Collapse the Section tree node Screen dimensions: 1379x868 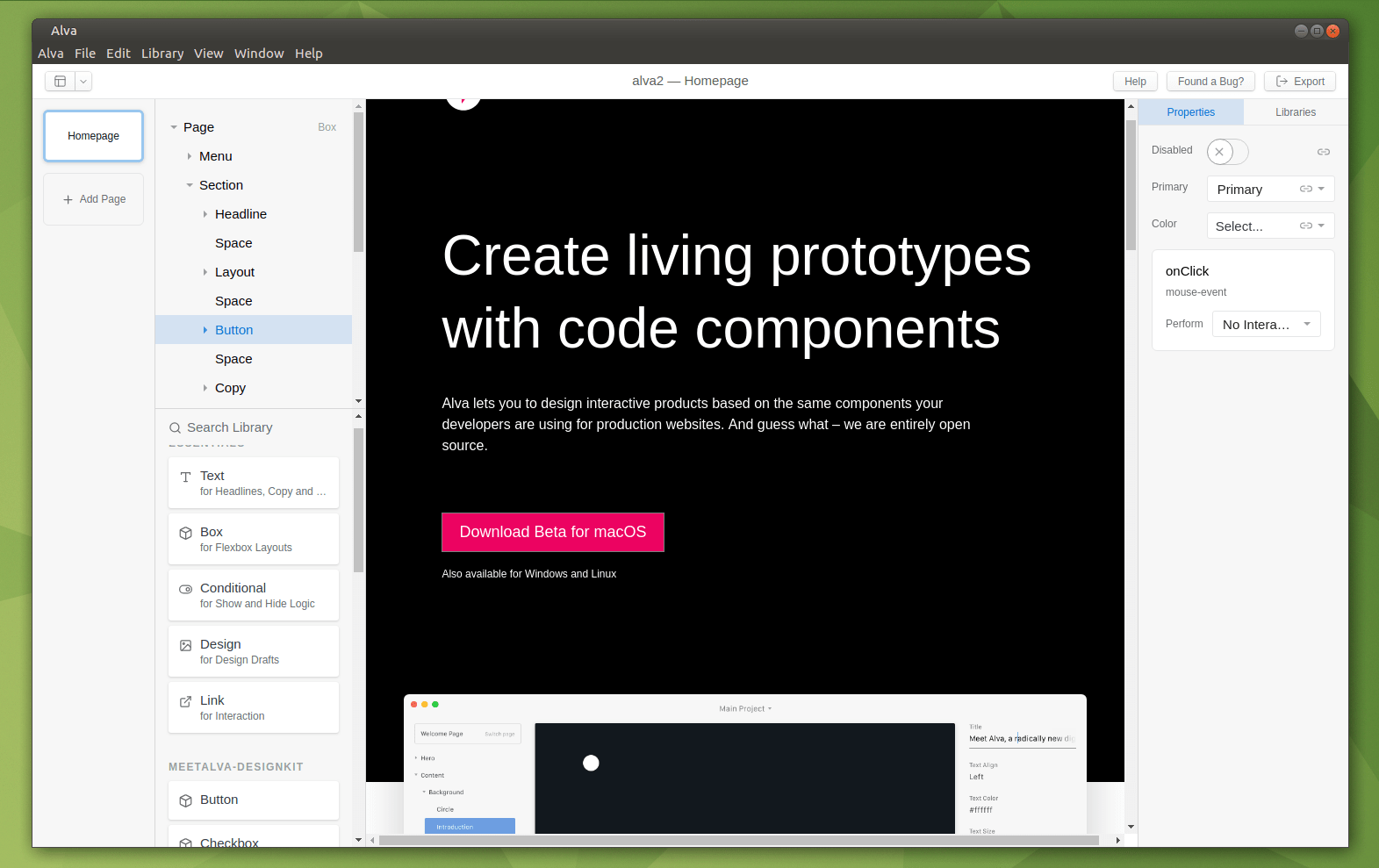[190, 185]
